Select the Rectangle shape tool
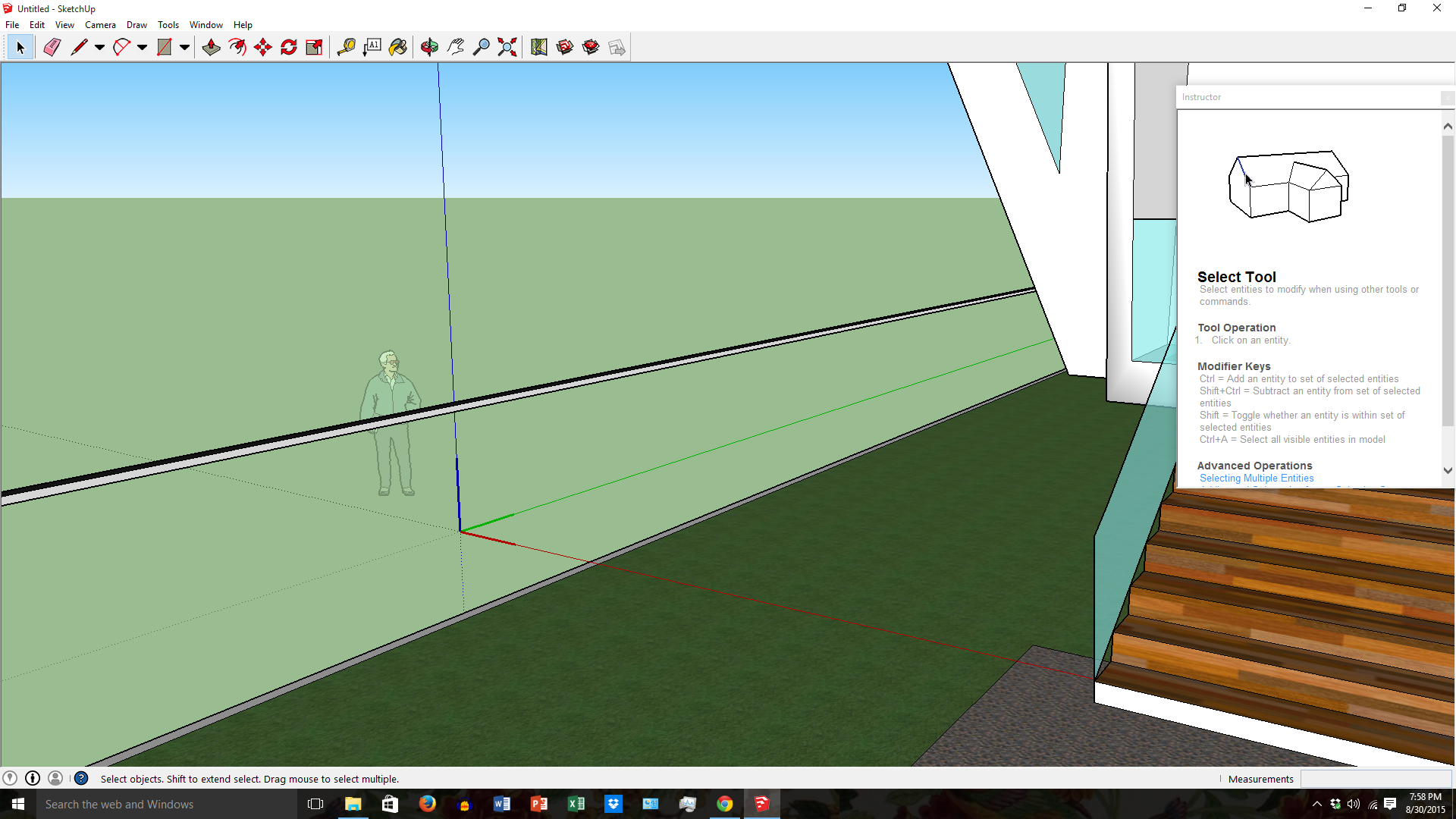1456x819 pixels. pos(164,48)
